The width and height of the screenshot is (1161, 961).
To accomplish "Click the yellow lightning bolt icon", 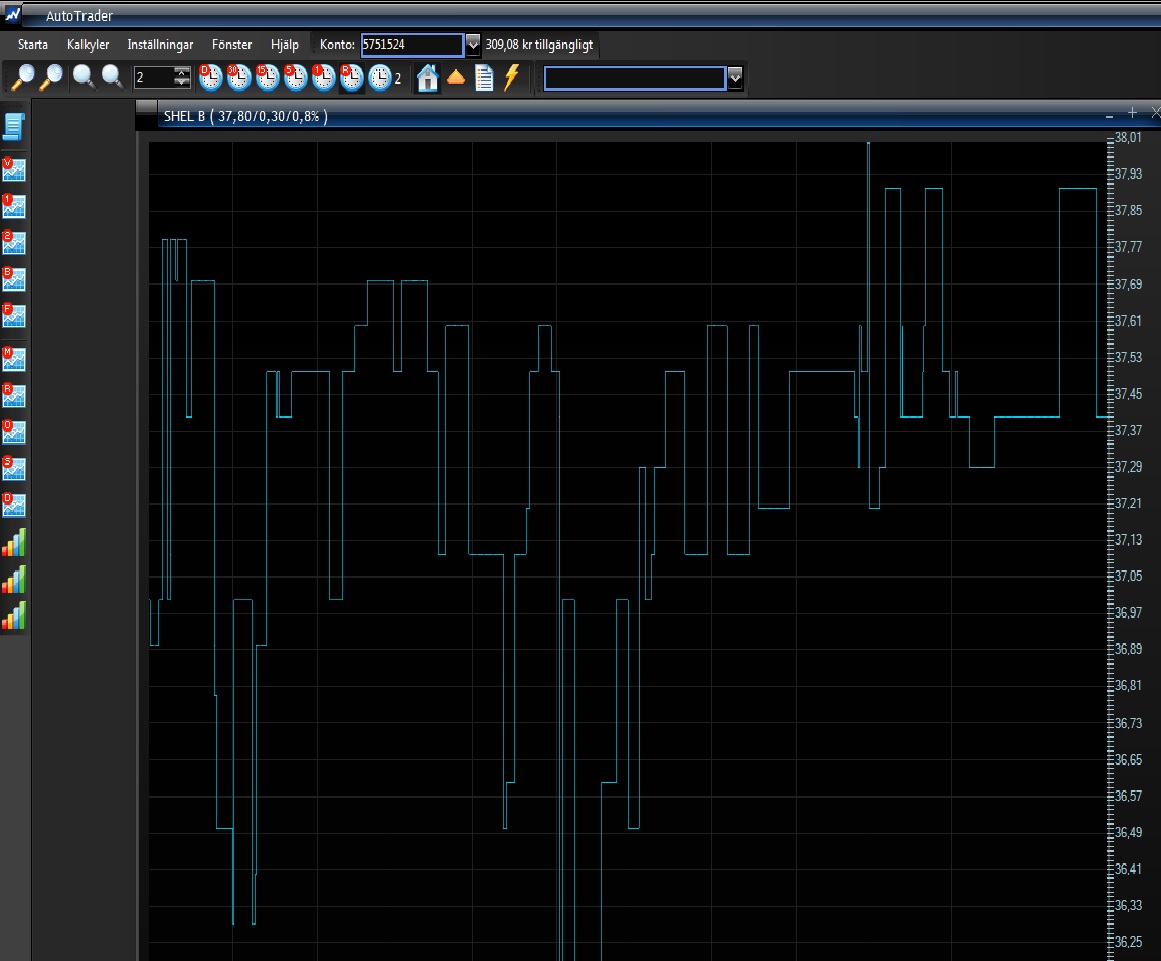I will [512, 78].
